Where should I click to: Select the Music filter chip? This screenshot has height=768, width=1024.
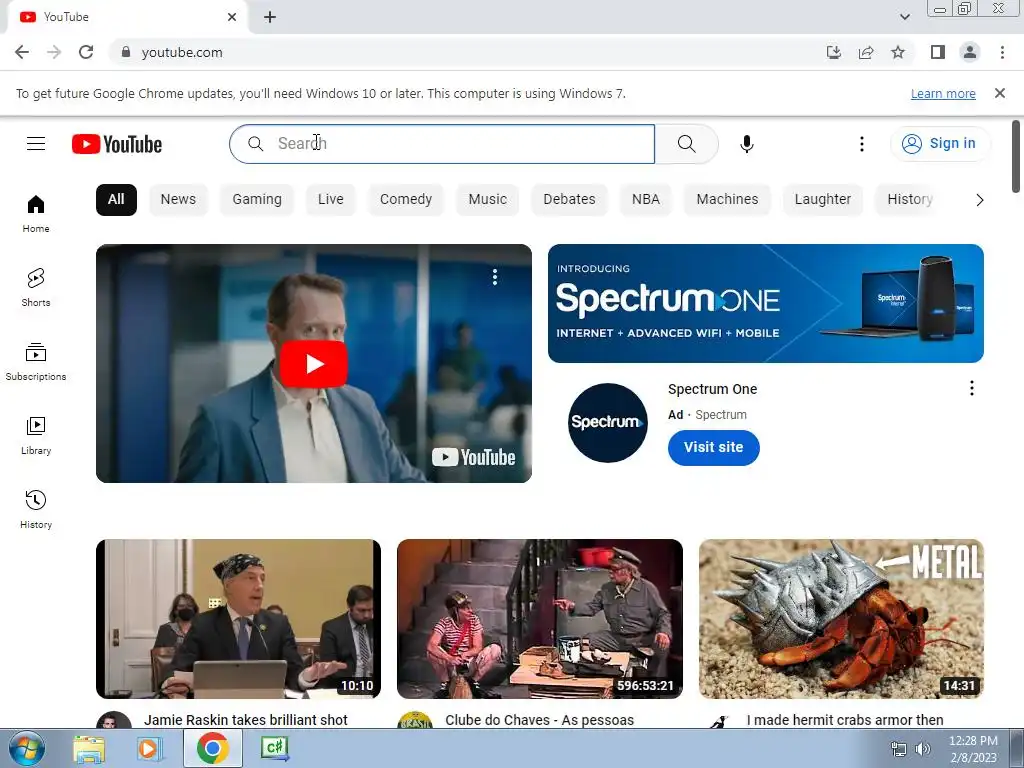click(488, 200)
